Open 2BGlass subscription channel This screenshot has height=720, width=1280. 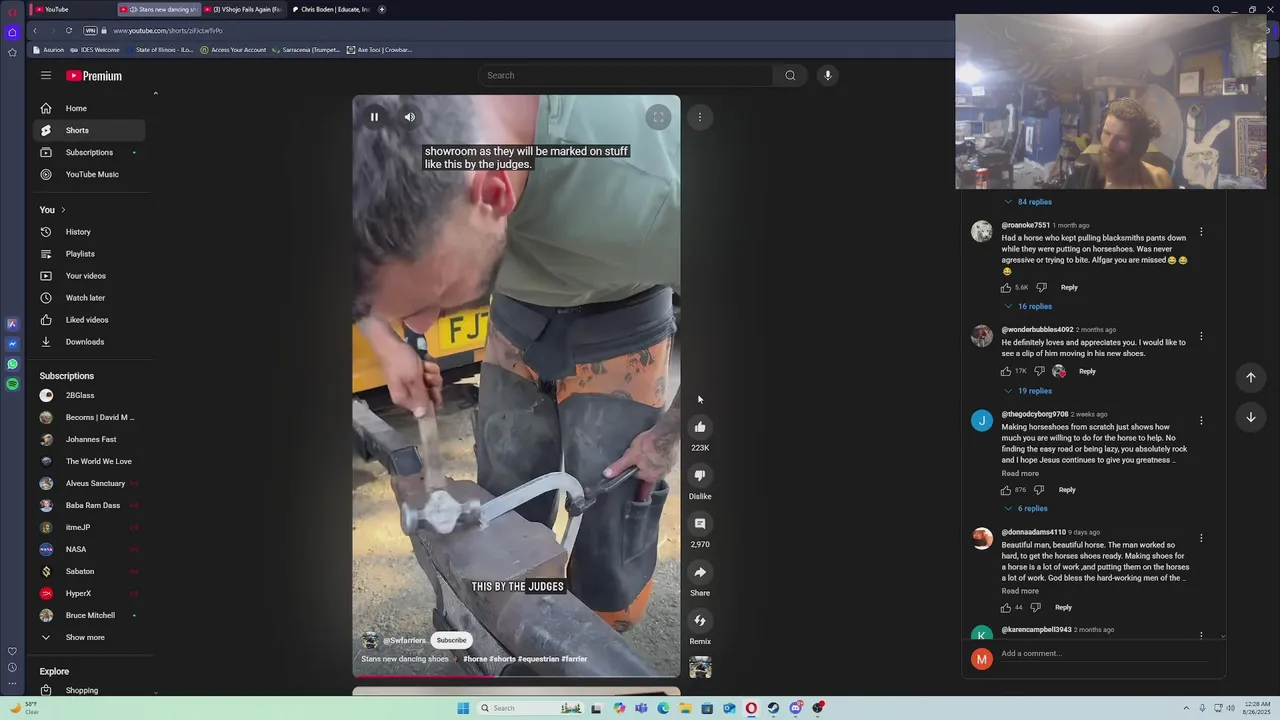90,395
